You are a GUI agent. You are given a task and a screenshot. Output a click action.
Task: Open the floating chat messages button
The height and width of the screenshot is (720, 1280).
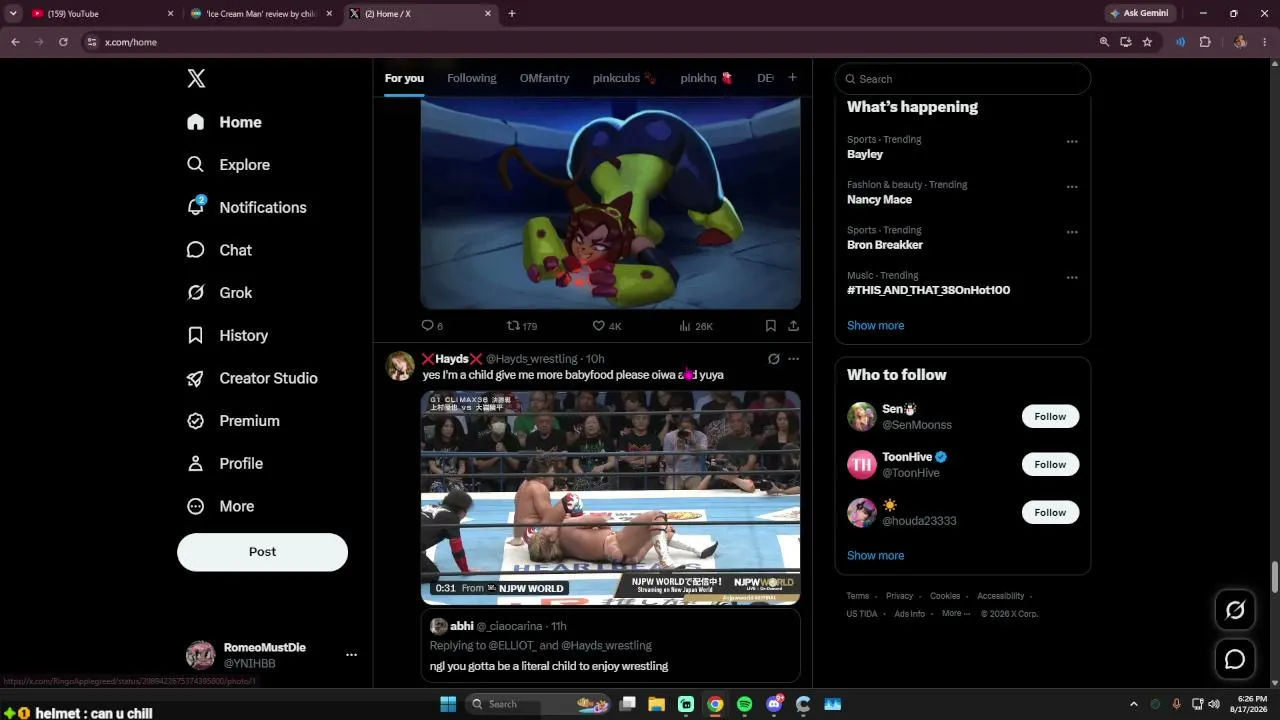tap(1235, 660)
